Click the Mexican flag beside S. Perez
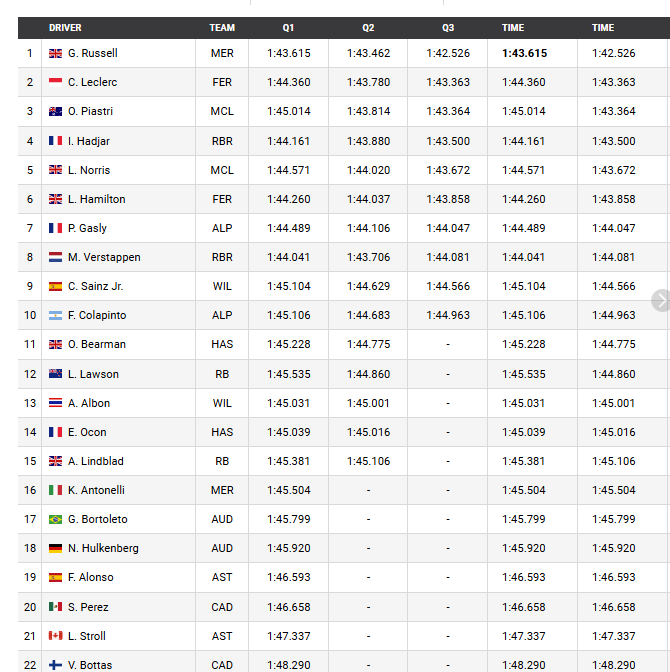Viewport: 670px width, 672px height. [55, 607]
